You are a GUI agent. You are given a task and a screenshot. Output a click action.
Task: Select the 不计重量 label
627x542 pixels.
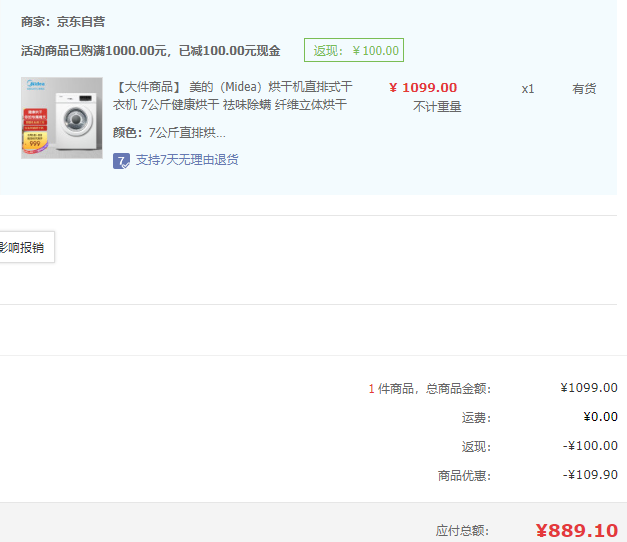click(x=437, y=107)
